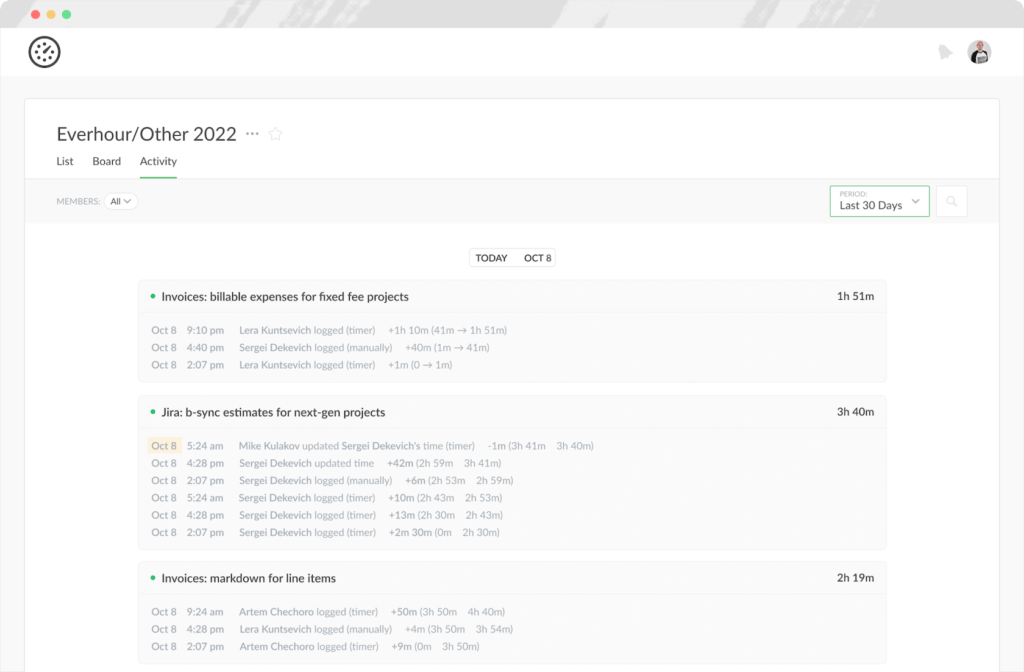1024x672 pixels.
Task: Open project options via the ellipsis icon
Action: [x=251, y=133]
